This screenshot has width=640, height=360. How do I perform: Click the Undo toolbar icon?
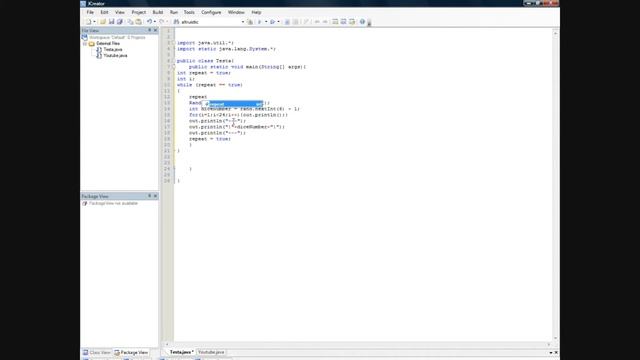tap(149, 22)
